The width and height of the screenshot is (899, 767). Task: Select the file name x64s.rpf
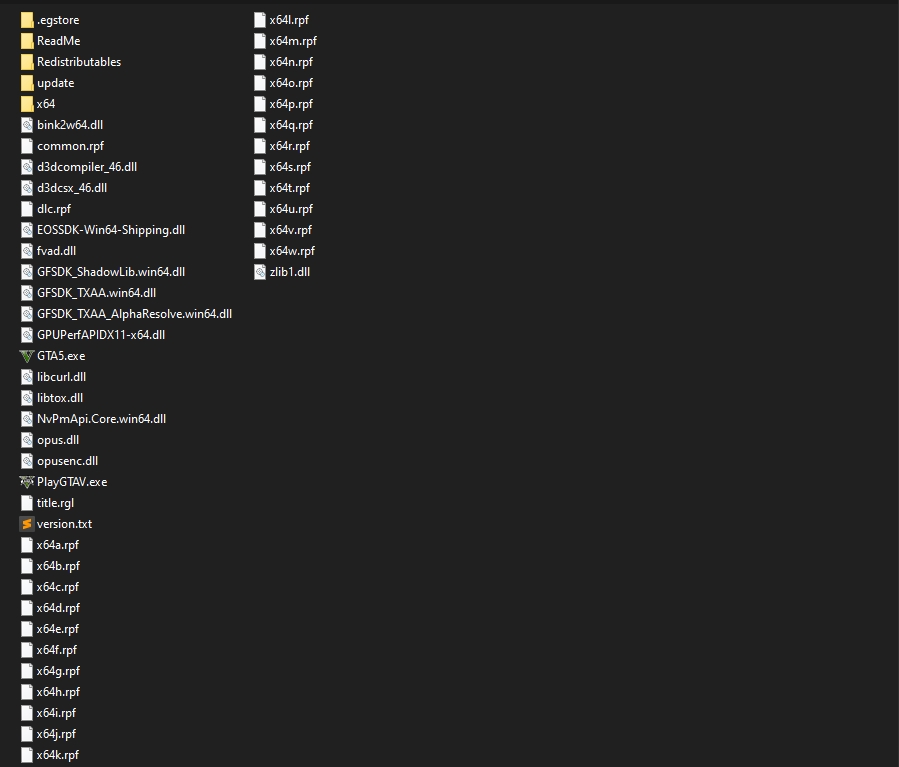click(x=290, y=167)
